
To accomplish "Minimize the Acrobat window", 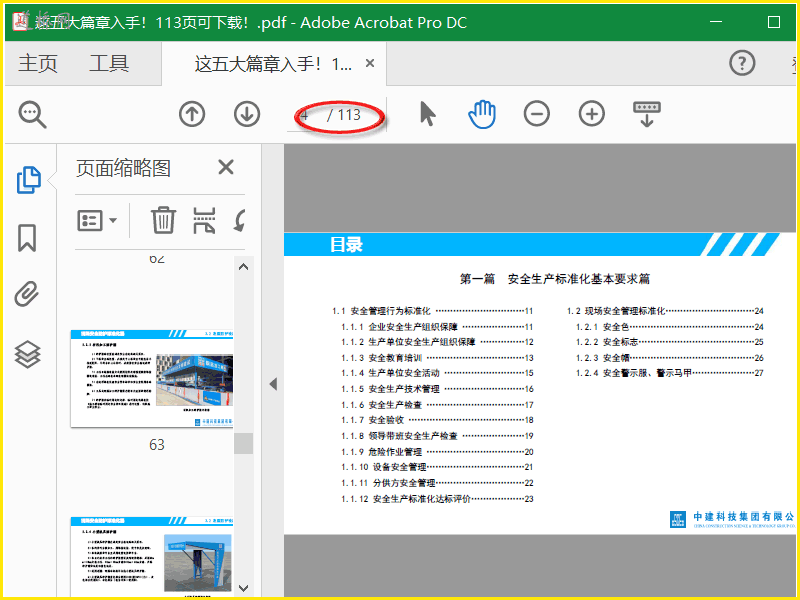I will 716,22.
